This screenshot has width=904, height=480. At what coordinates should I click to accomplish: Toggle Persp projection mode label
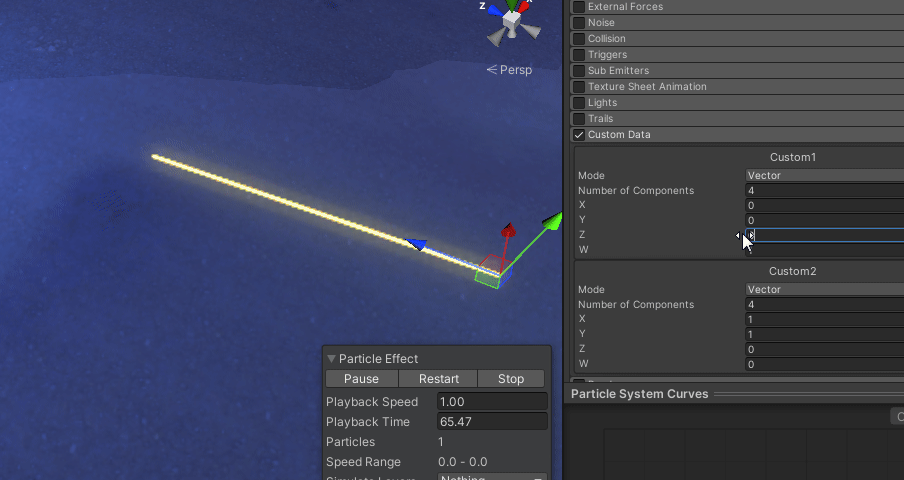pyautogui.click(x=510, y=70)
